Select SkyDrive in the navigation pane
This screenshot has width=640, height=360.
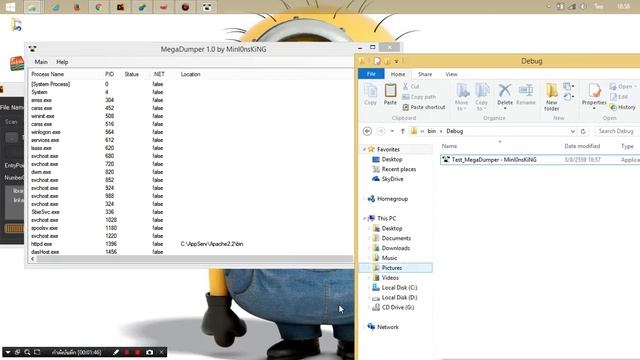tap(392, 179)
